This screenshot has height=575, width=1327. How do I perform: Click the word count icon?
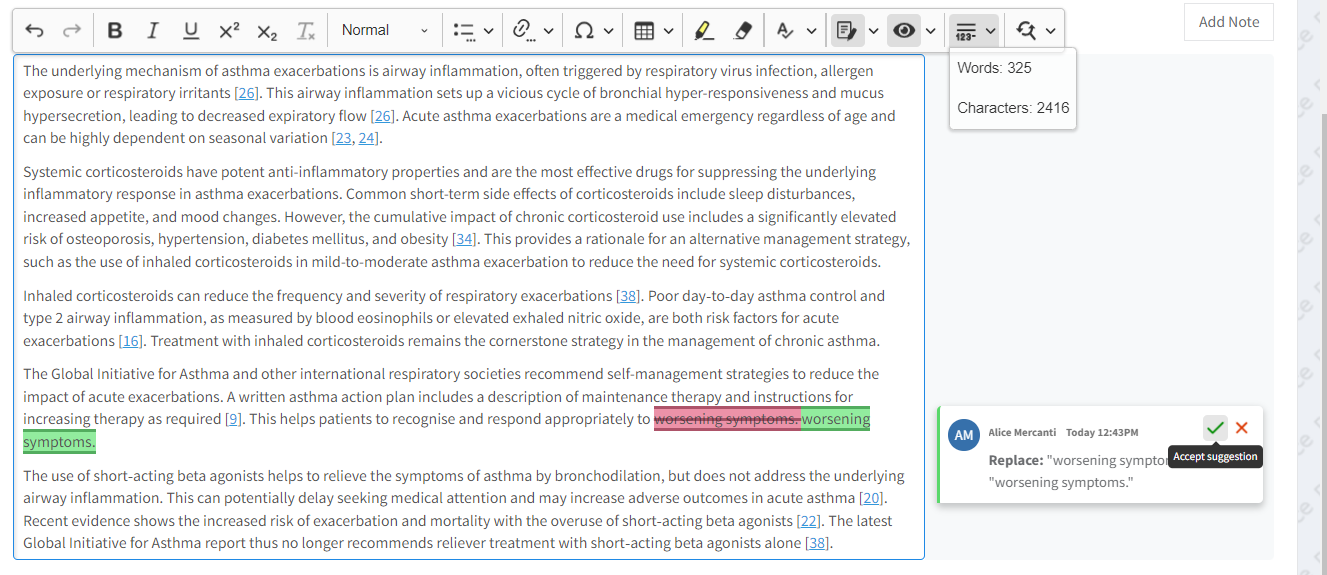[x=965, y=31]
